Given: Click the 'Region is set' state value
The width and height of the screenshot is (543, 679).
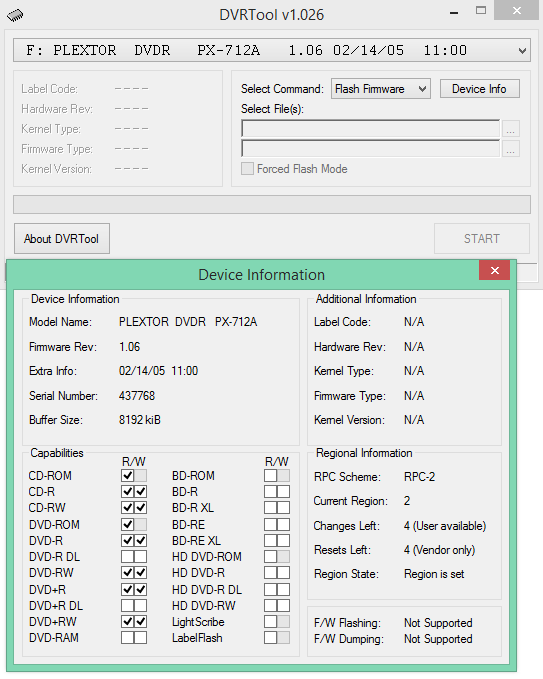Looking at the screenshot, I should (x=434, y=574).
